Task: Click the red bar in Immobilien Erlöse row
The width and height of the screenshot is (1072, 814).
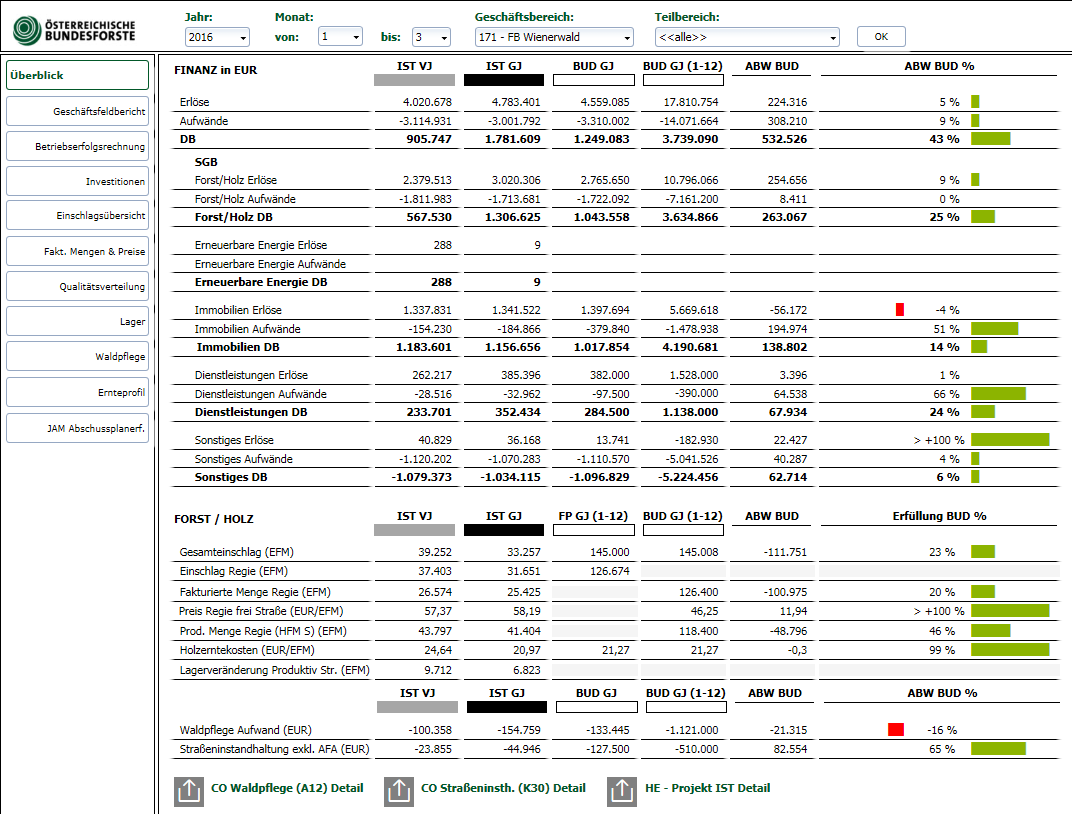Action: click(900, 310)
